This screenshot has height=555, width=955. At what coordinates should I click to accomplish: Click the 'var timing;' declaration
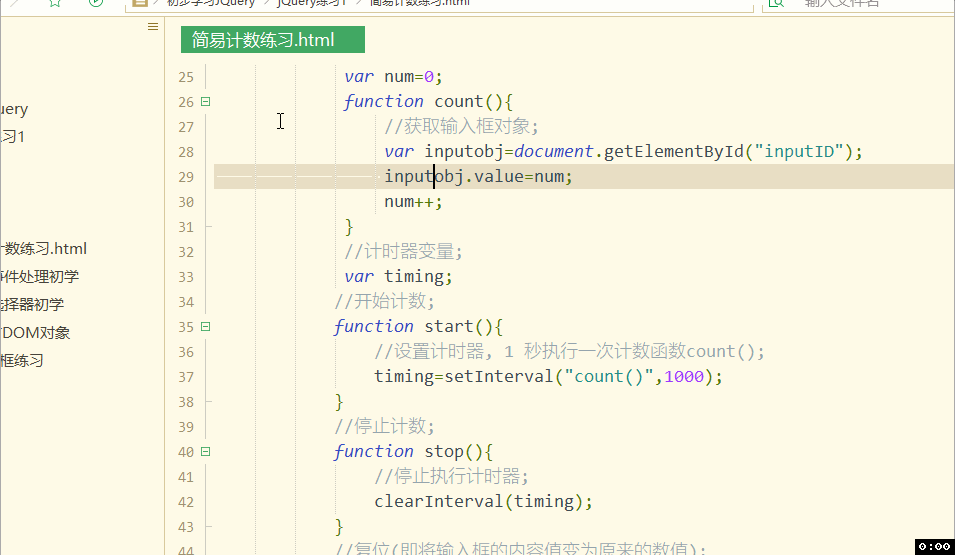pyautogui.click(x=398, y=277)
